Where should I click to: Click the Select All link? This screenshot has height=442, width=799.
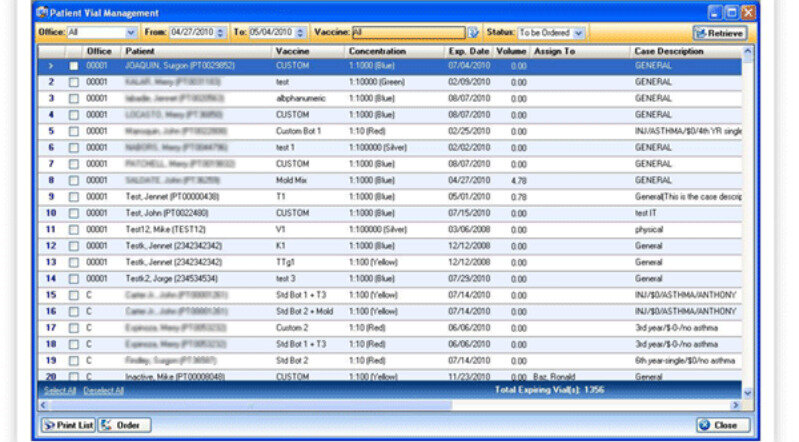(x=60, y=390)
